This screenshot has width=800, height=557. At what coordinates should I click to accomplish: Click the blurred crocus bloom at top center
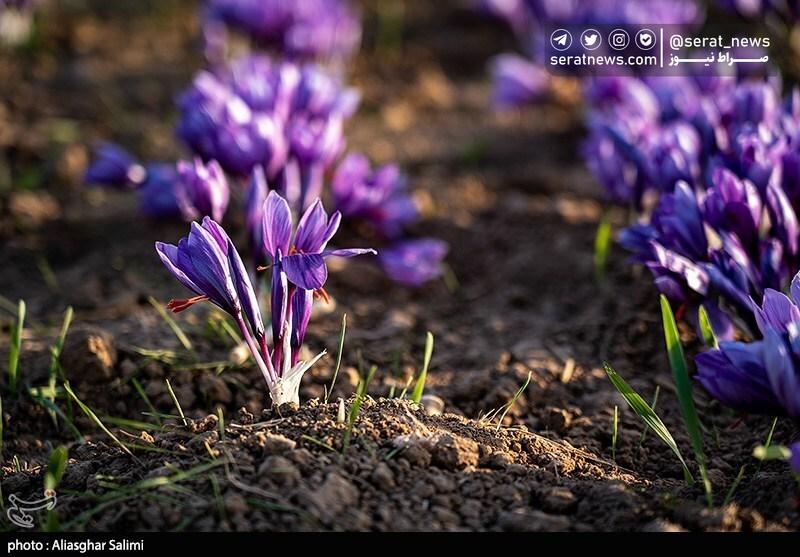click(x=285, y=25)
